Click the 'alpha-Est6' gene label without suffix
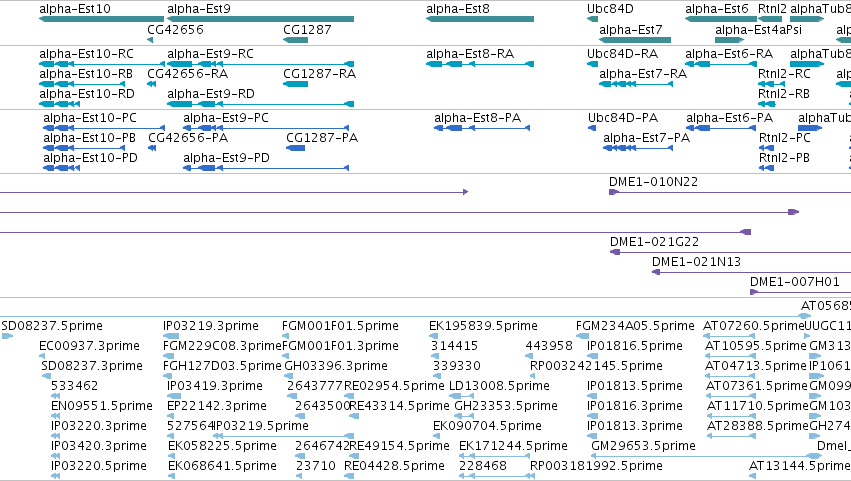The image size is (851, 481). tap(716, 9)
